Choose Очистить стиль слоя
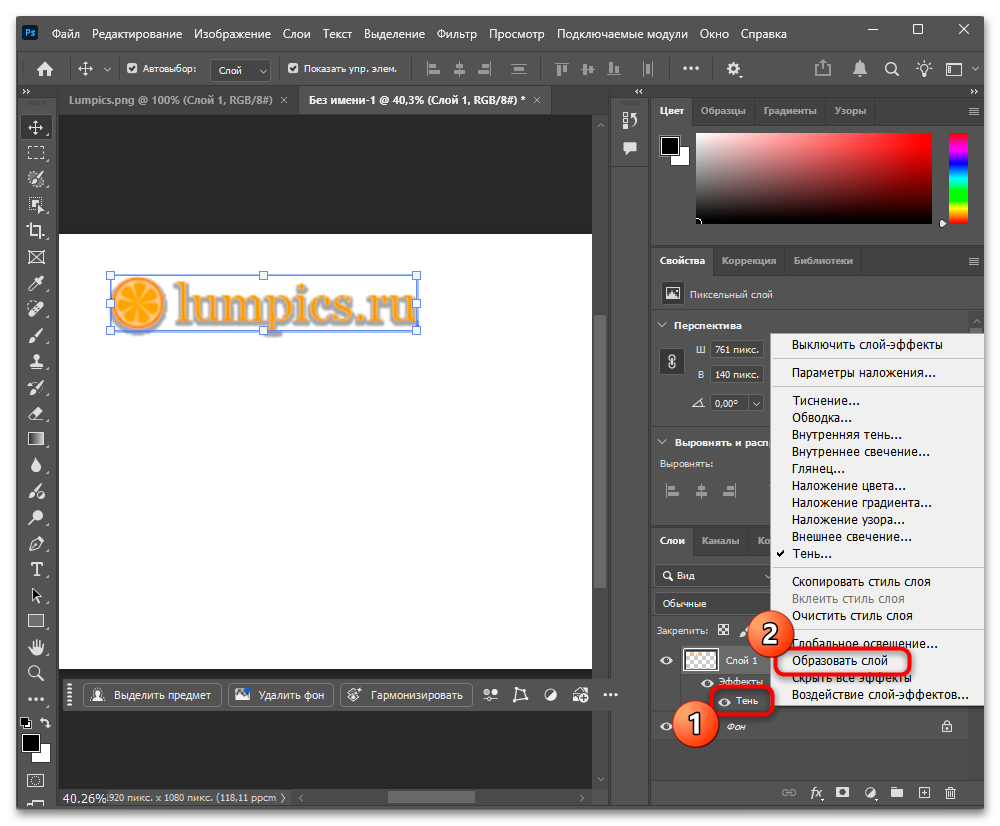Screen dimensions: 1000x826 852,616
